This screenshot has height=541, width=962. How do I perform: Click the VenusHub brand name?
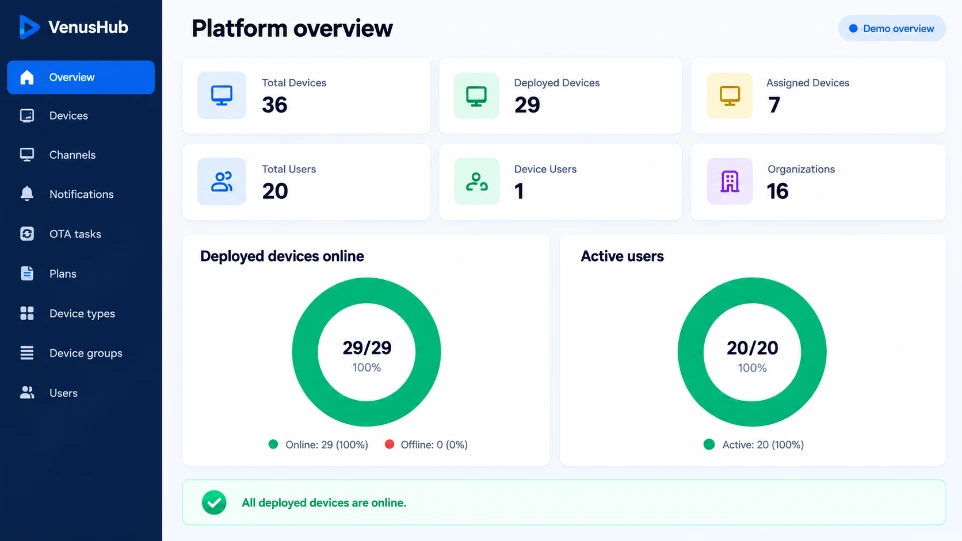click(88, 27)
